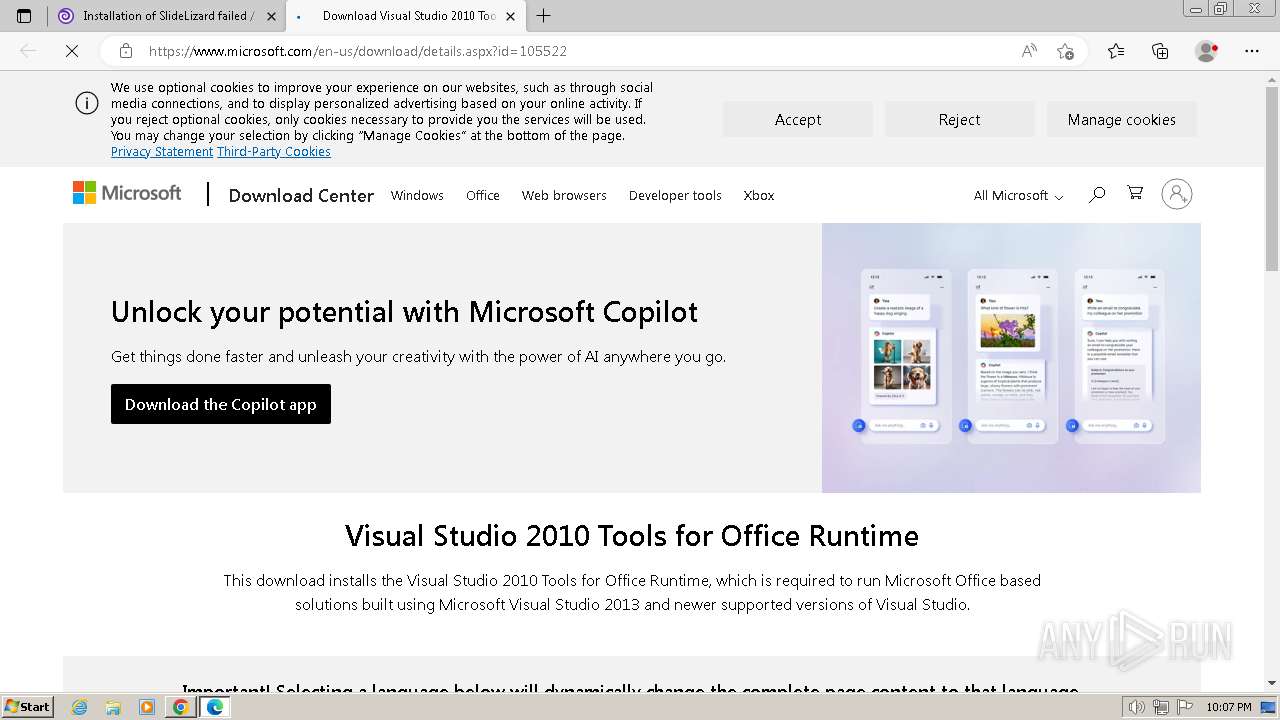Close the Download Visual Studio tab
Viewport: 1280px width, 720px height.
click(x=511, y=16)
